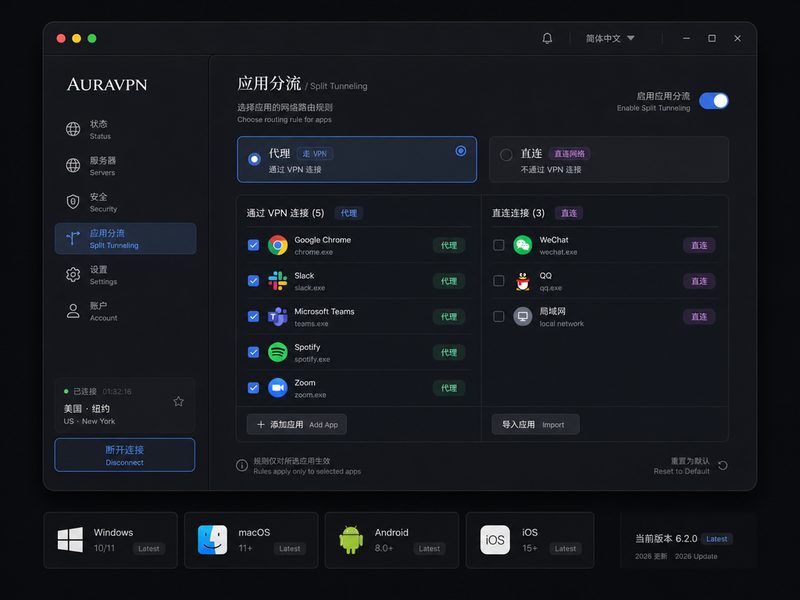Click 重置为默认 Reset to Default link
800x600 pixels.
click(682, 466)
